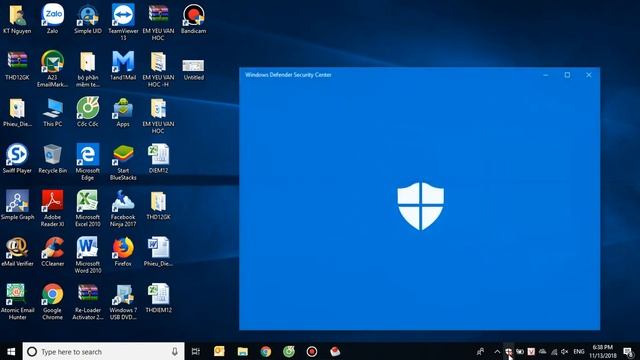The height and width of the screenshot is (360, 640).
Task: Open the Microsoft Edge desktop shortcut
Action: pyautogui.click(x=88, y=162)
